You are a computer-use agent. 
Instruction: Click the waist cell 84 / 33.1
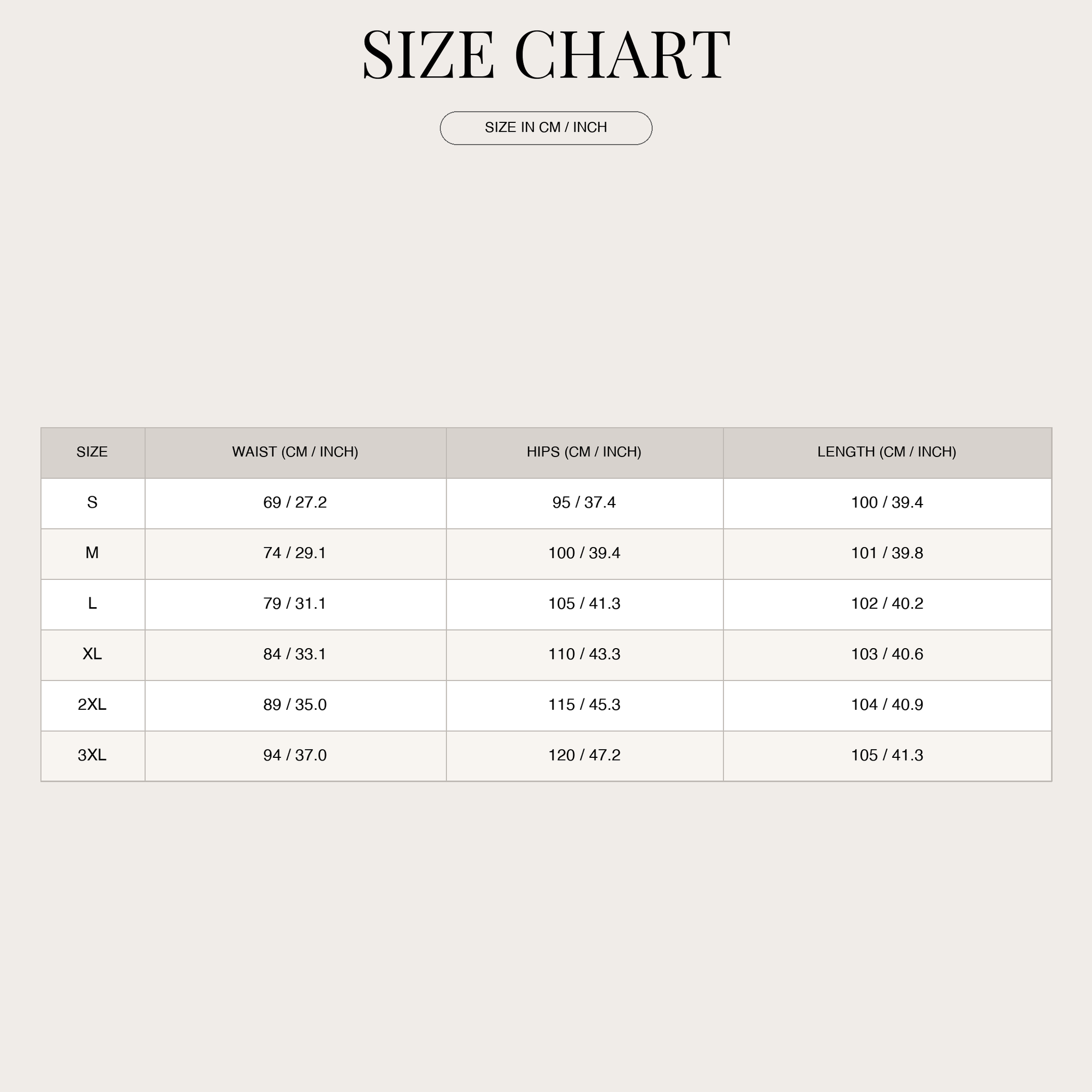(295, 655)
